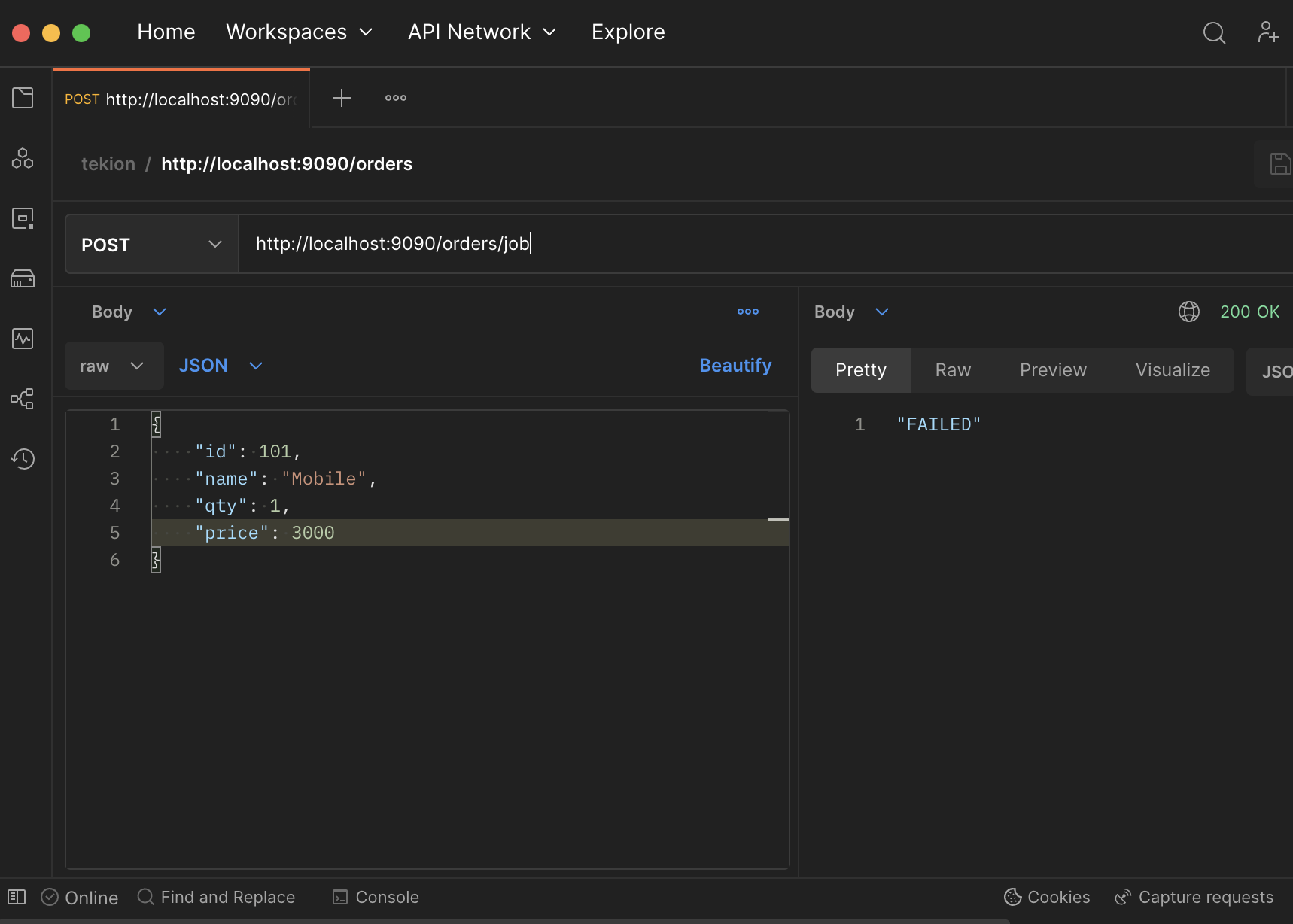Open the raw body format dropdown
Viewport: 1293px width, 924px height.
pos(113,366)
